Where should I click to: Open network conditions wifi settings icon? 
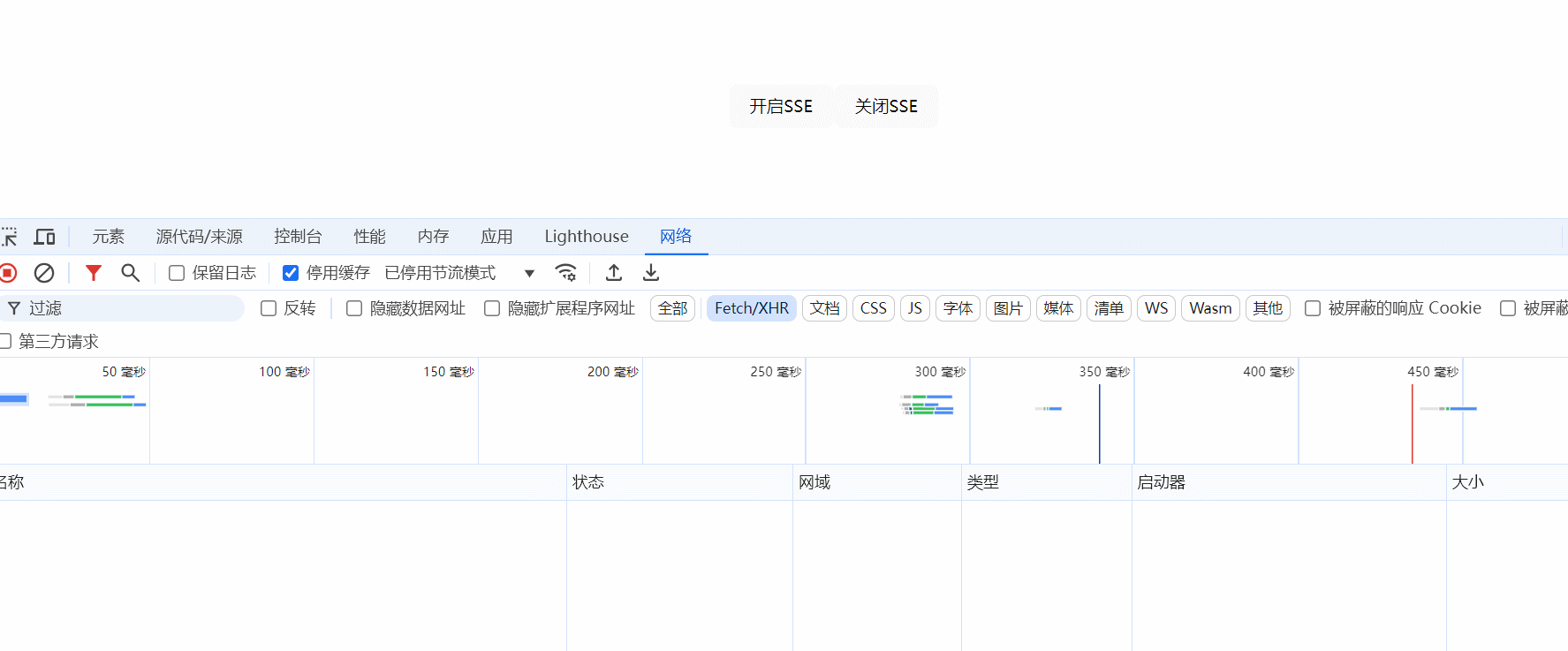tap(565, 273)
